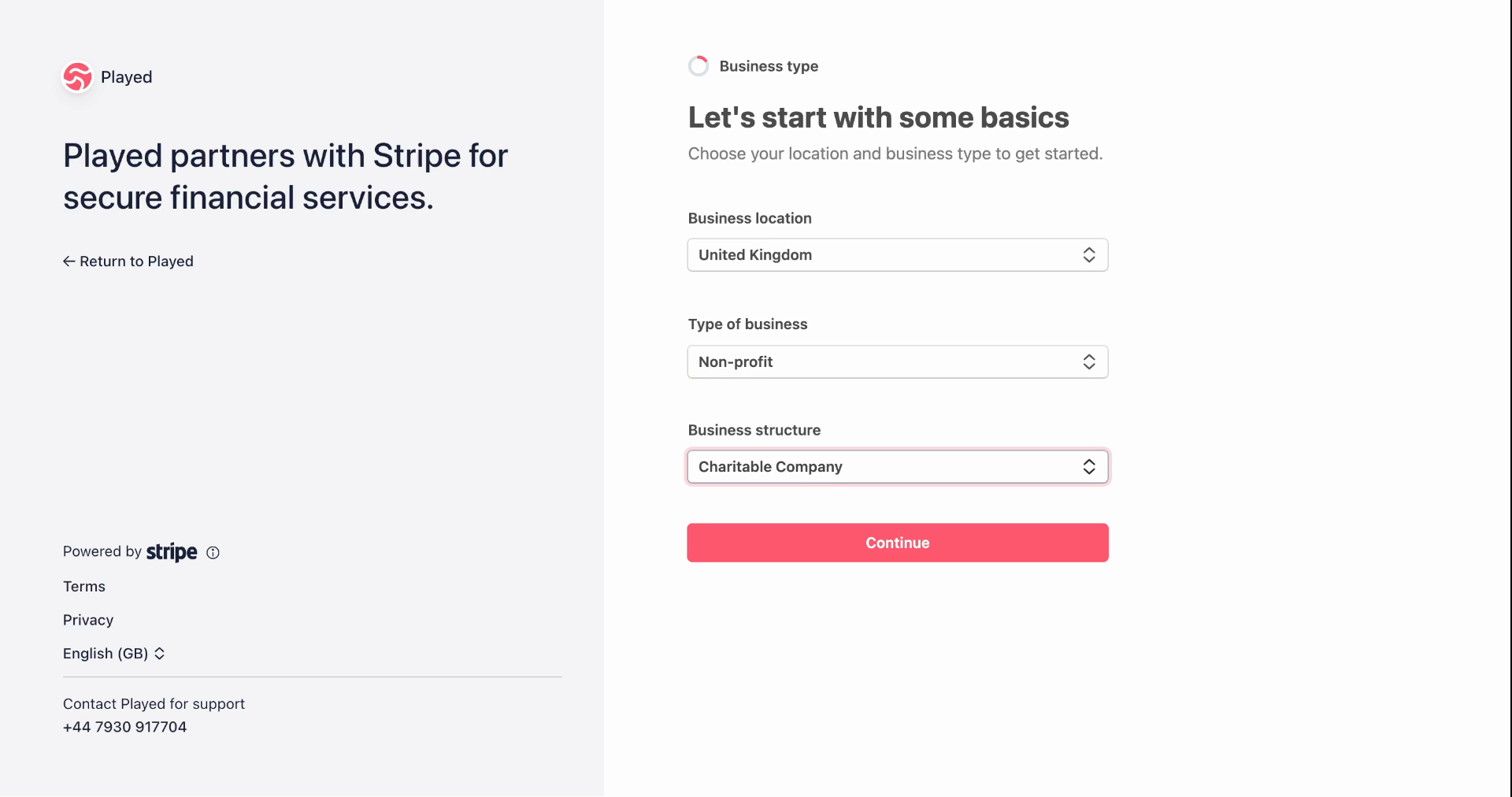Click the Business type progress spinner icon
The width and height of the screenshot is (1512, 797).
(x=699, y=66)
